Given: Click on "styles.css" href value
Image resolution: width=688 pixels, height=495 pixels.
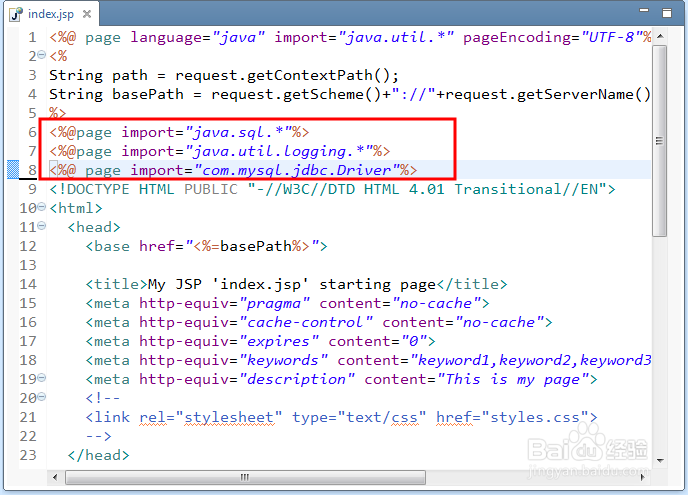Looking at the screenshot, I should pos(535,417).
